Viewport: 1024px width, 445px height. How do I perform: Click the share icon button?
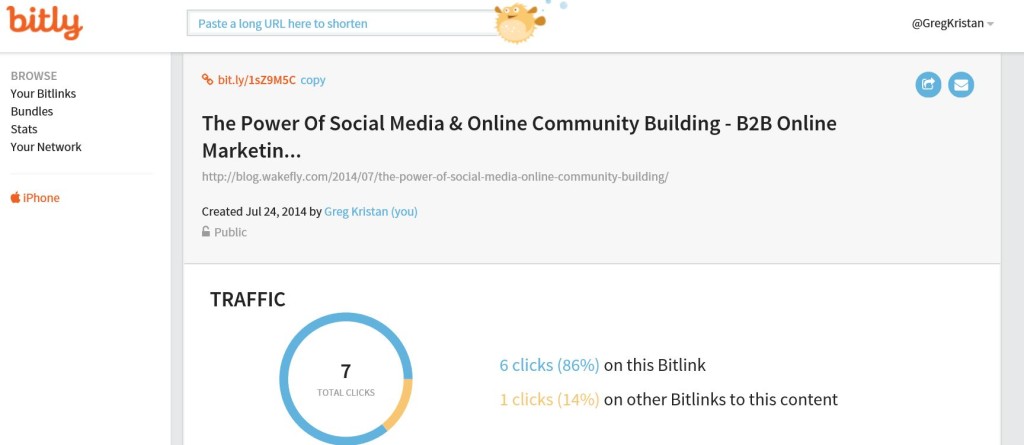pyautogui.click(x=928, y=85)
